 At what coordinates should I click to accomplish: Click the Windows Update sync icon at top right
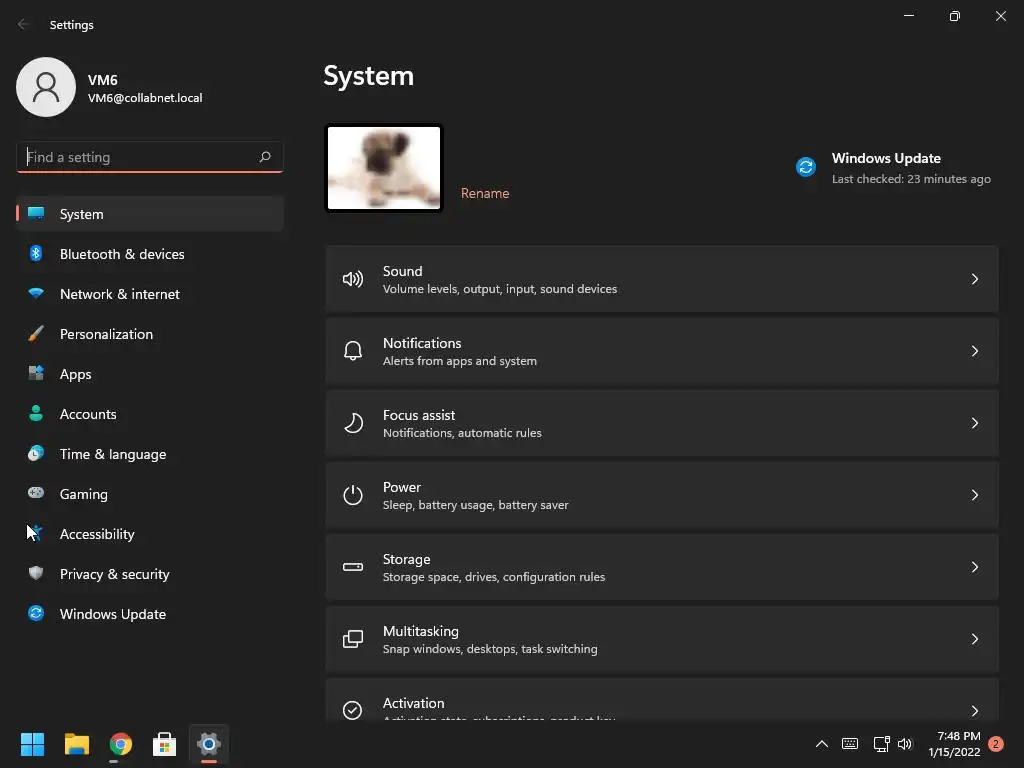[x=806, y=167]
